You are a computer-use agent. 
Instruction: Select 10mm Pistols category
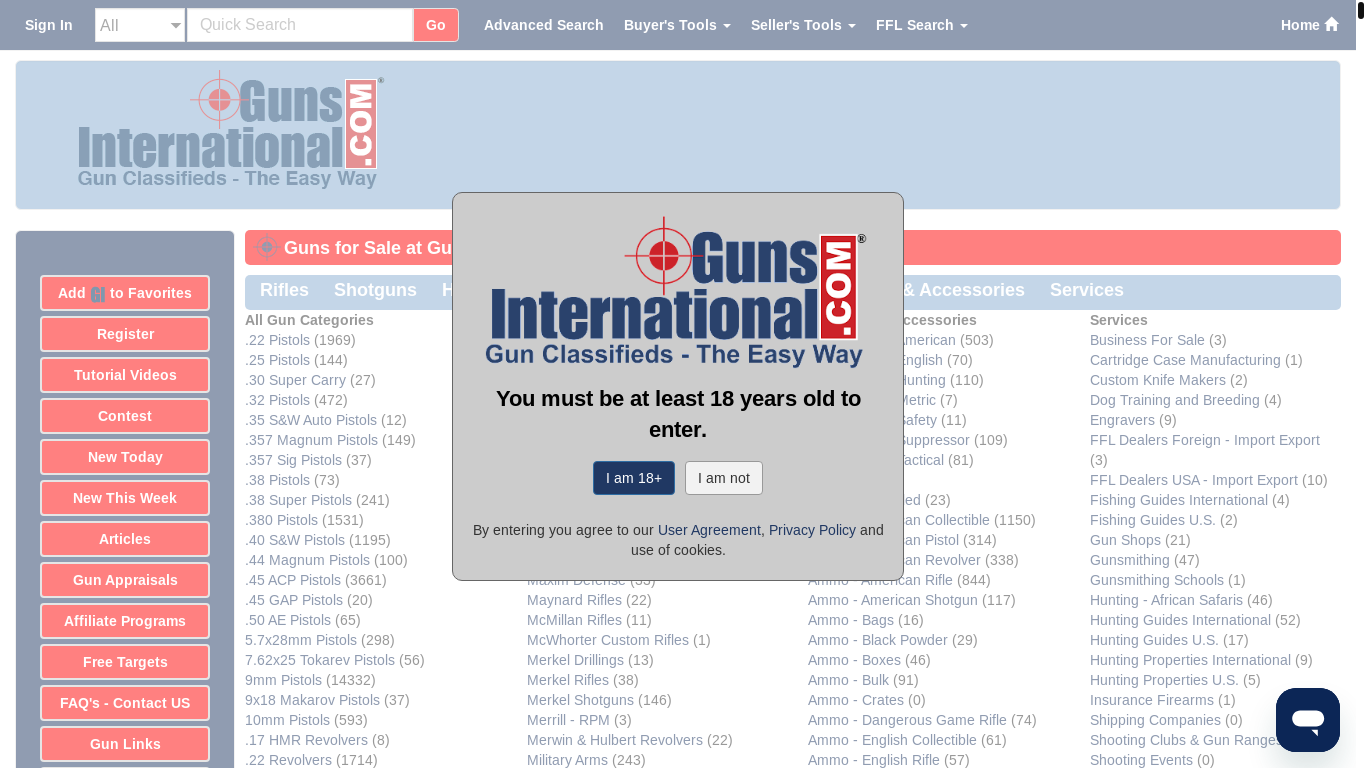point(287,720)
